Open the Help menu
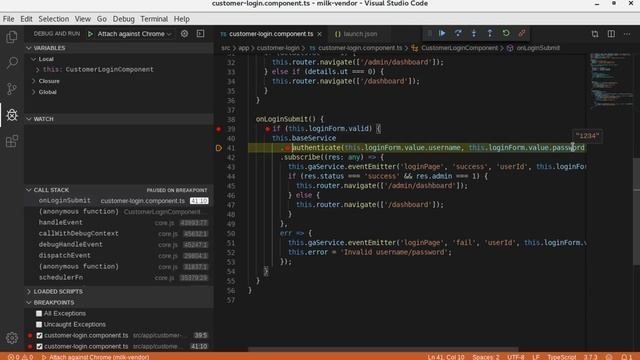Image resolution: width=640 pixels, height=360 pixels. pyautogui.click(x=182, y=19)
